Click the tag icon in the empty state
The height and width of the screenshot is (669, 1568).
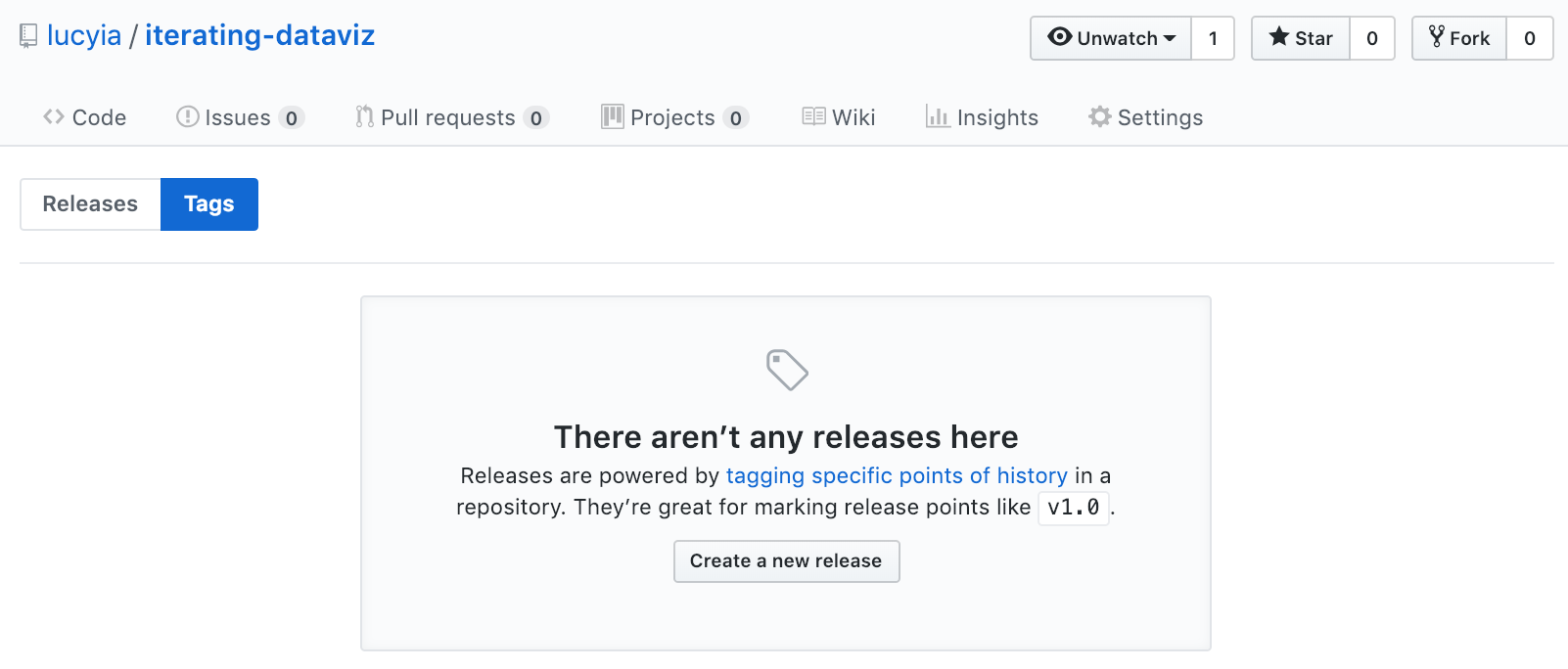tap(787, 370)
